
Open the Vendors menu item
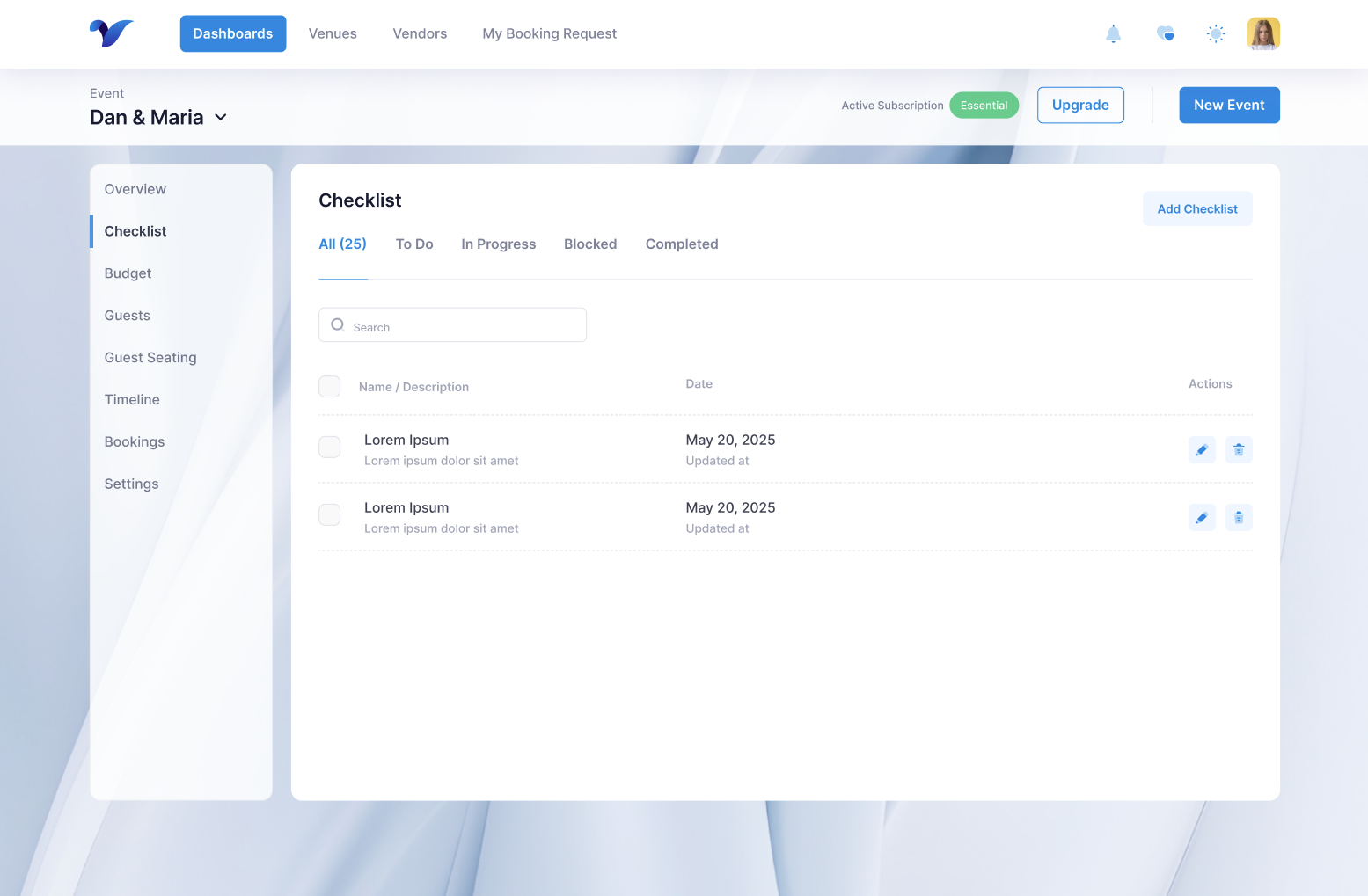(420, 33)
